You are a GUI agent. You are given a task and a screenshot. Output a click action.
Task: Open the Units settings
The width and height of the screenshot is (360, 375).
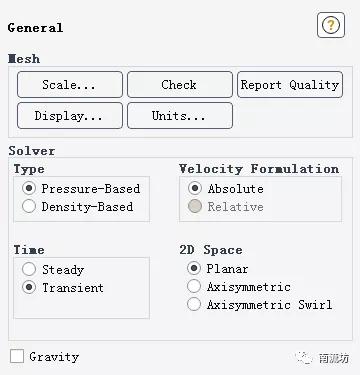(x=180, y=116)
